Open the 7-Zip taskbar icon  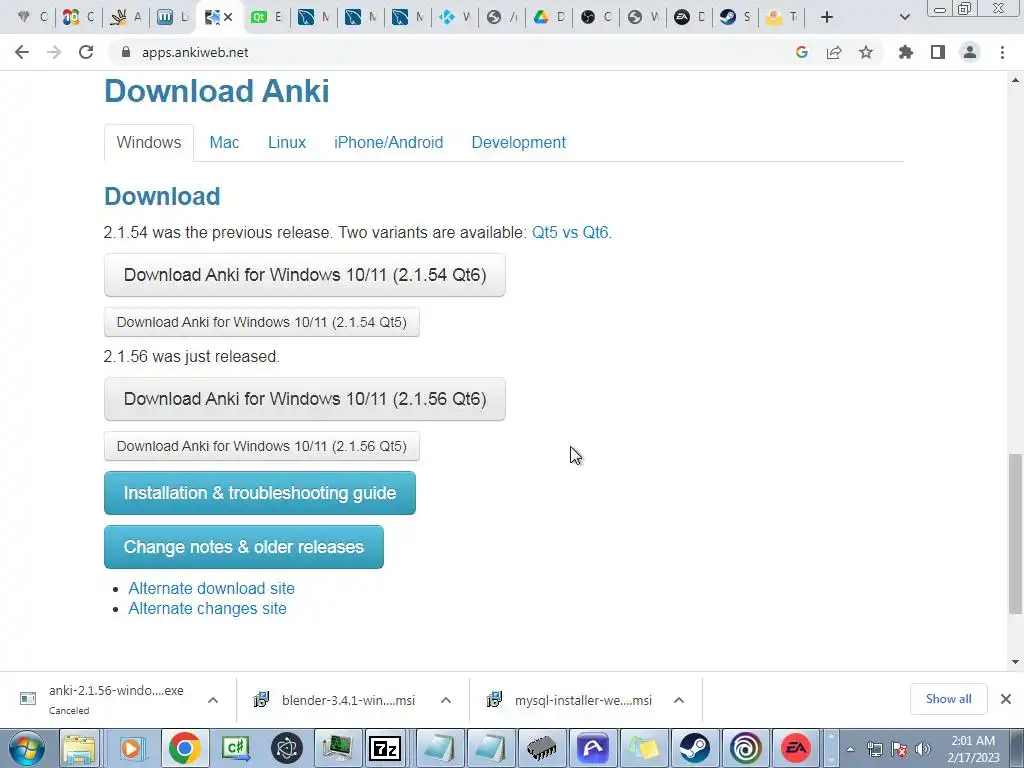pyautogui.click(x=384, y=748)
